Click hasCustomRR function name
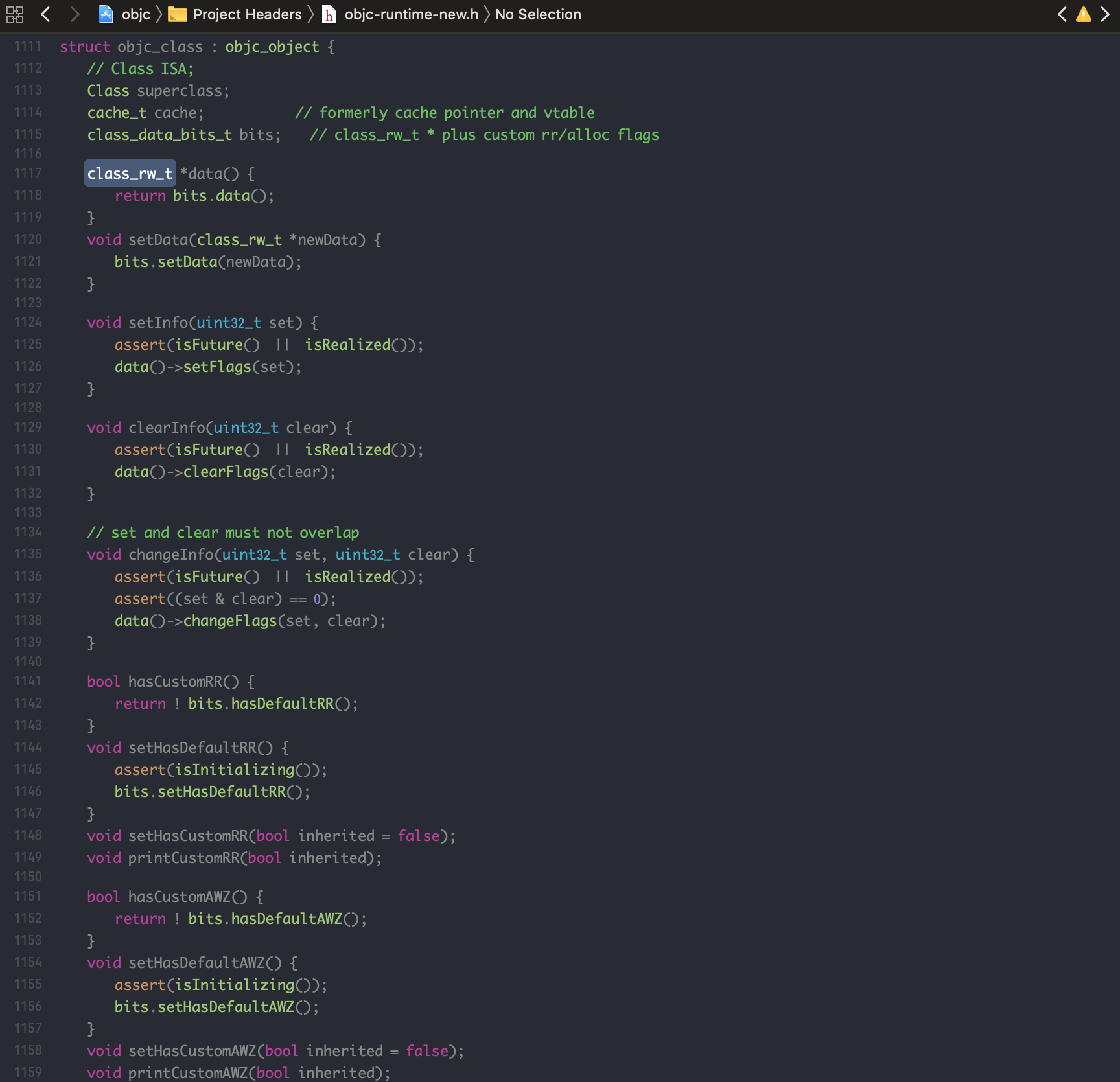The image size is (1120, 1082). point(175,682)
